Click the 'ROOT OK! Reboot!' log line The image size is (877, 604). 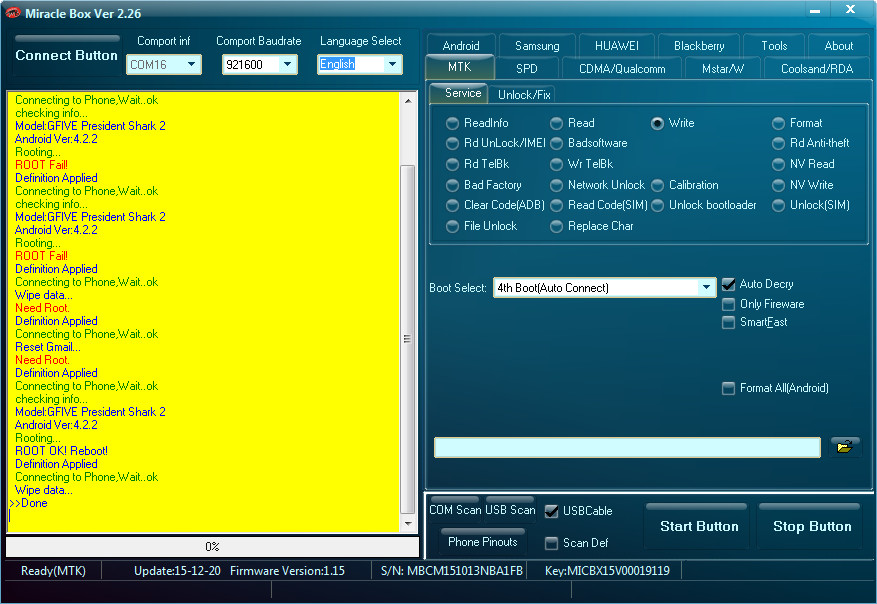[x=62, y=451]
